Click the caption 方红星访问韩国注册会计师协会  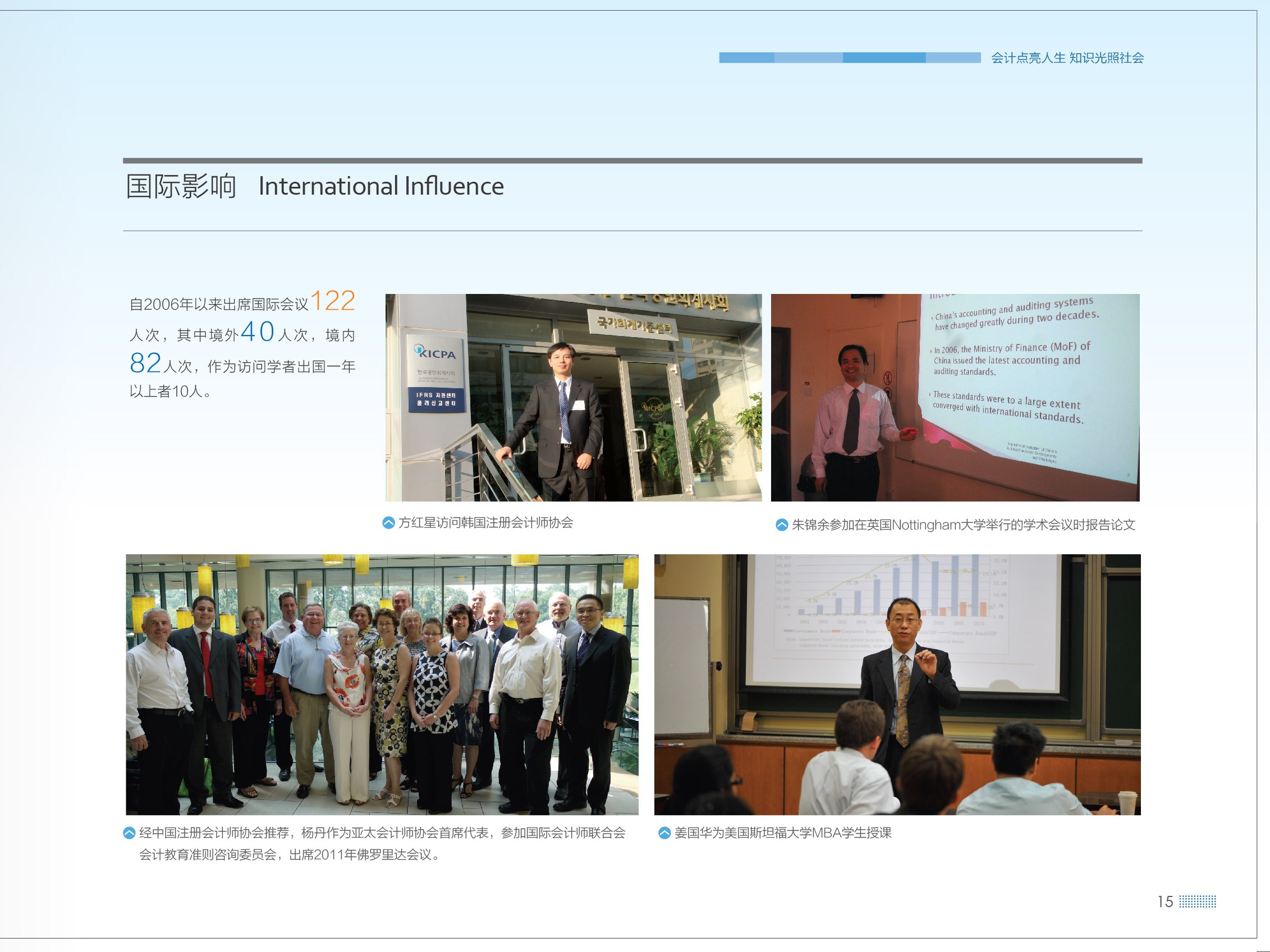point(486,523)
